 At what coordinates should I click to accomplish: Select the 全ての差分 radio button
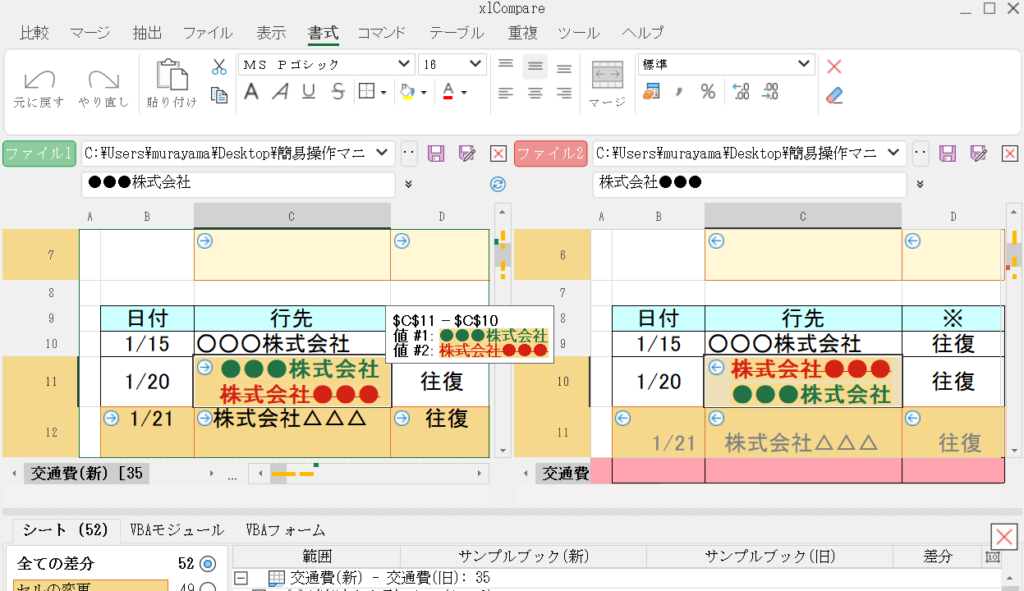pyautogui.click(x=208, y=563)
